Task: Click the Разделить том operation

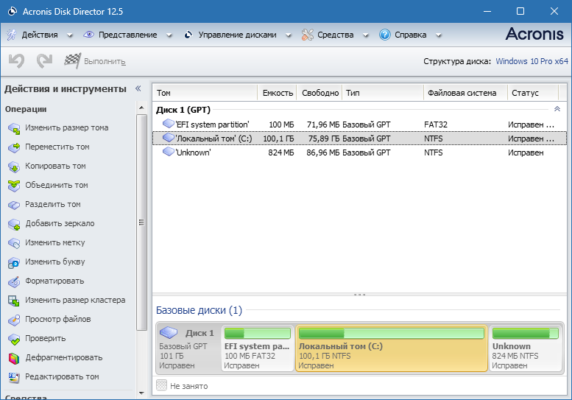Action: pyautogui.click(x=53, y=204)
